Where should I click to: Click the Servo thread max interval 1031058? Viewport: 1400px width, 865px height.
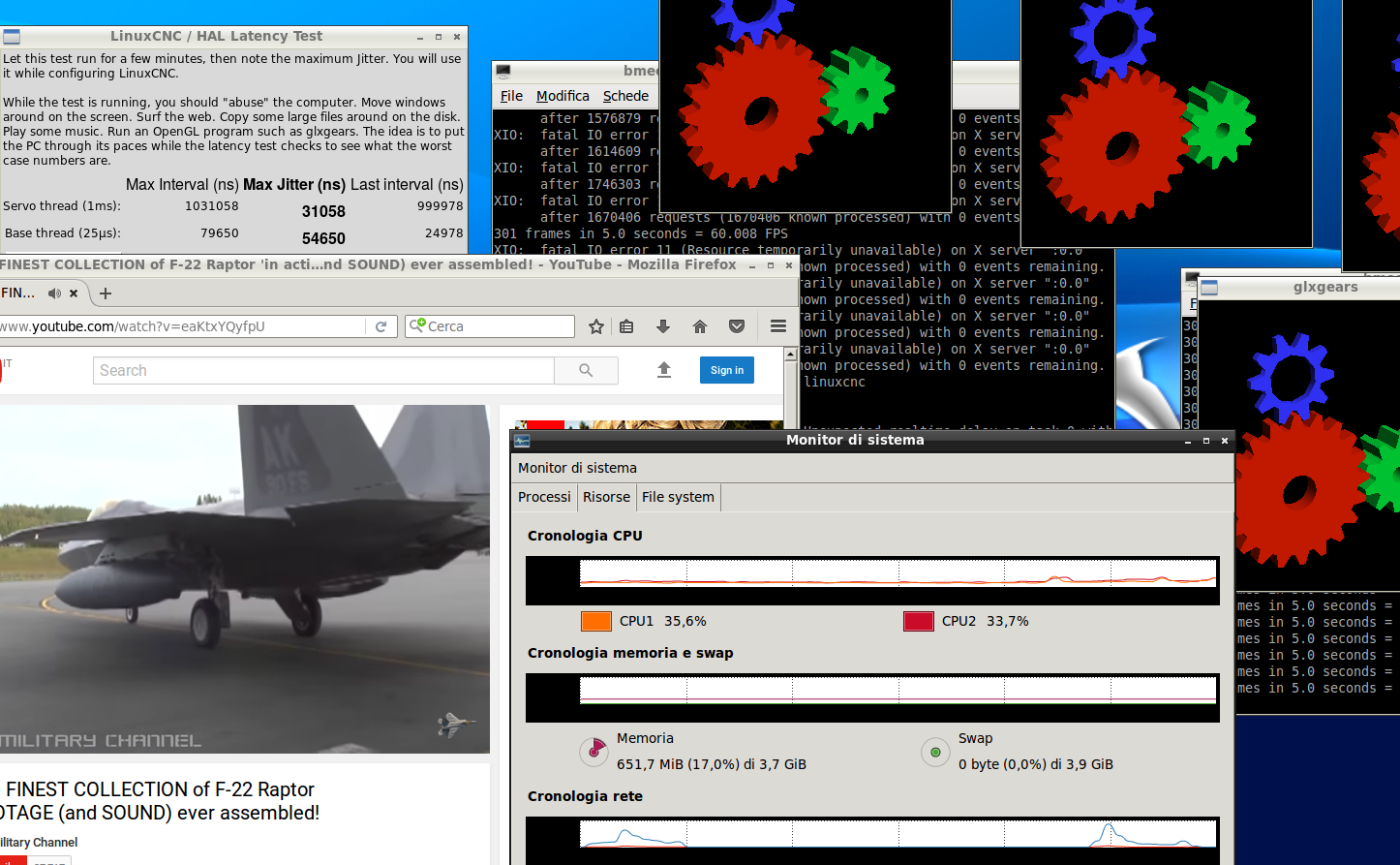[212, 206]
